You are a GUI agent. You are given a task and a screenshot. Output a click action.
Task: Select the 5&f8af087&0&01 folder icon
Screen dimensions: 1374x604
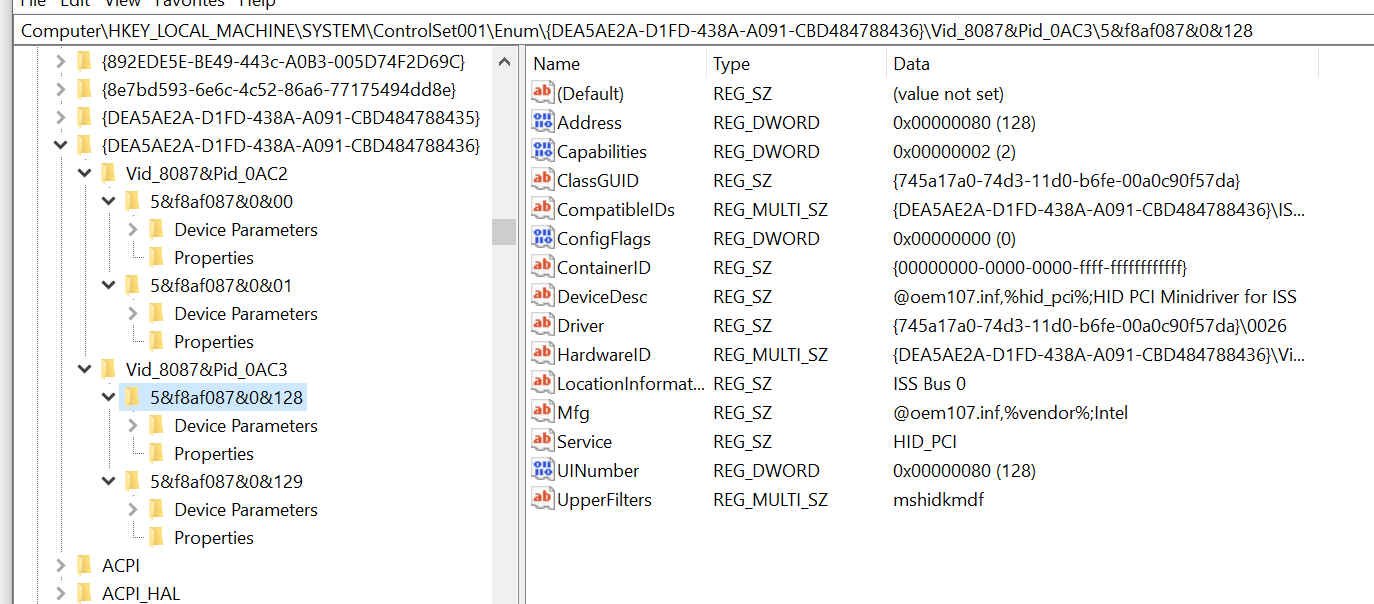point(132,285)
